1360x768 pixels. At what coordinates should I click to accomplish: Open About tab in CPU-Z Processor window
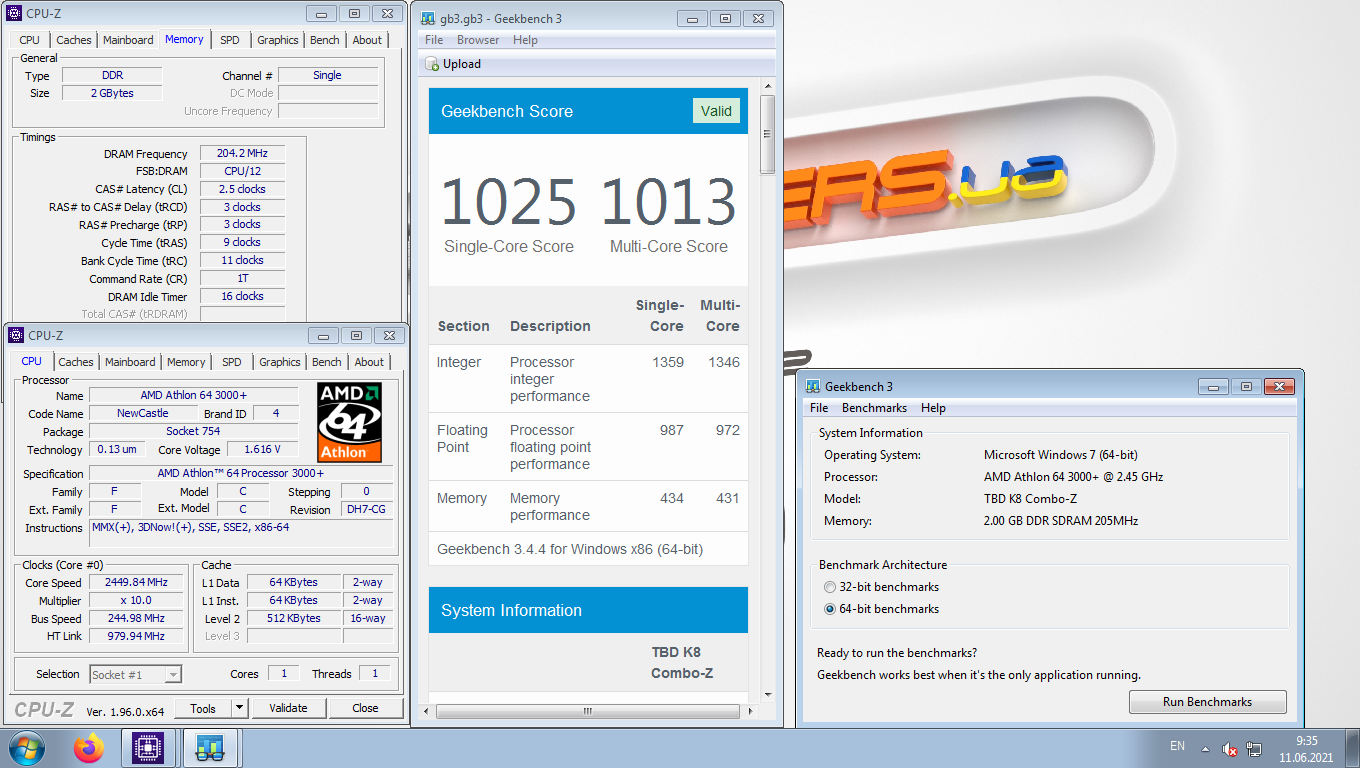point(369,362)
